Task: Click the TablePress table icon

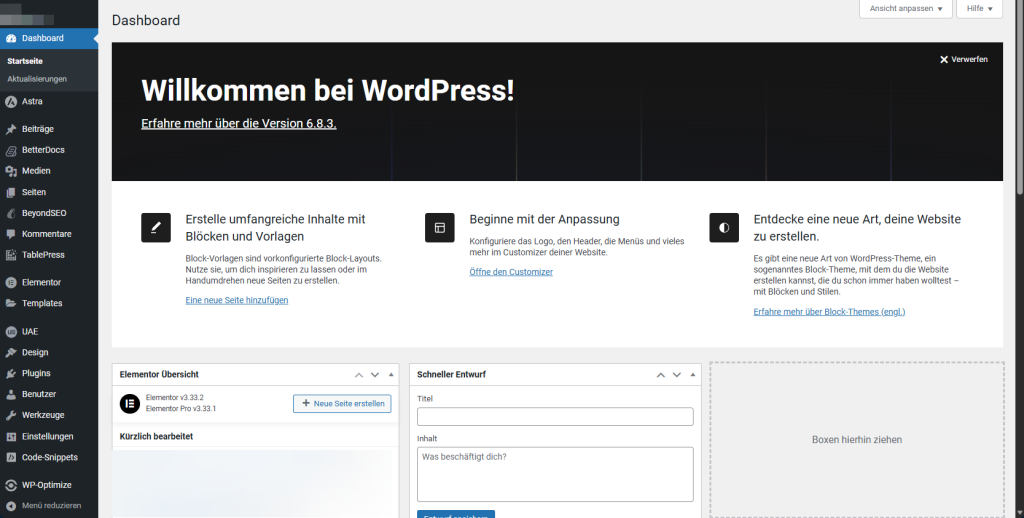Action: click(11, 255)
